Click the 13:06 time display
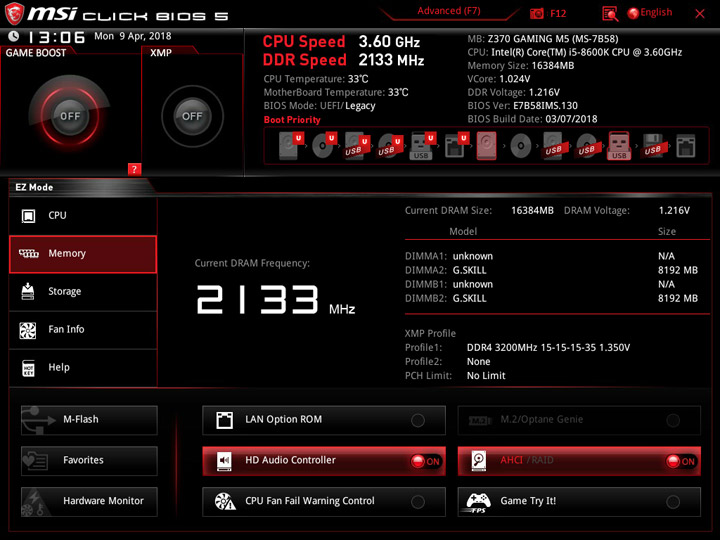This screenshot has width=720, height=540. (56, 37)
